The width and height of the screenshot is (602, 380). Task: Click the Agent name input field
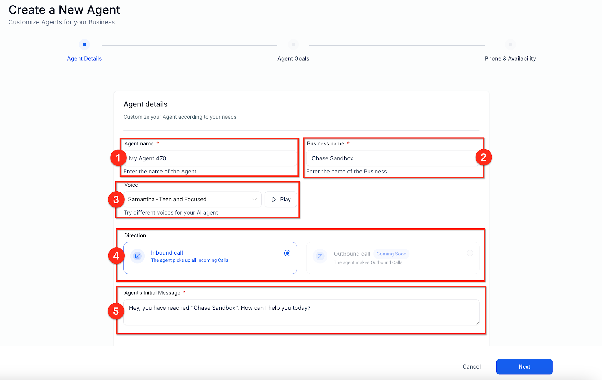210,158
